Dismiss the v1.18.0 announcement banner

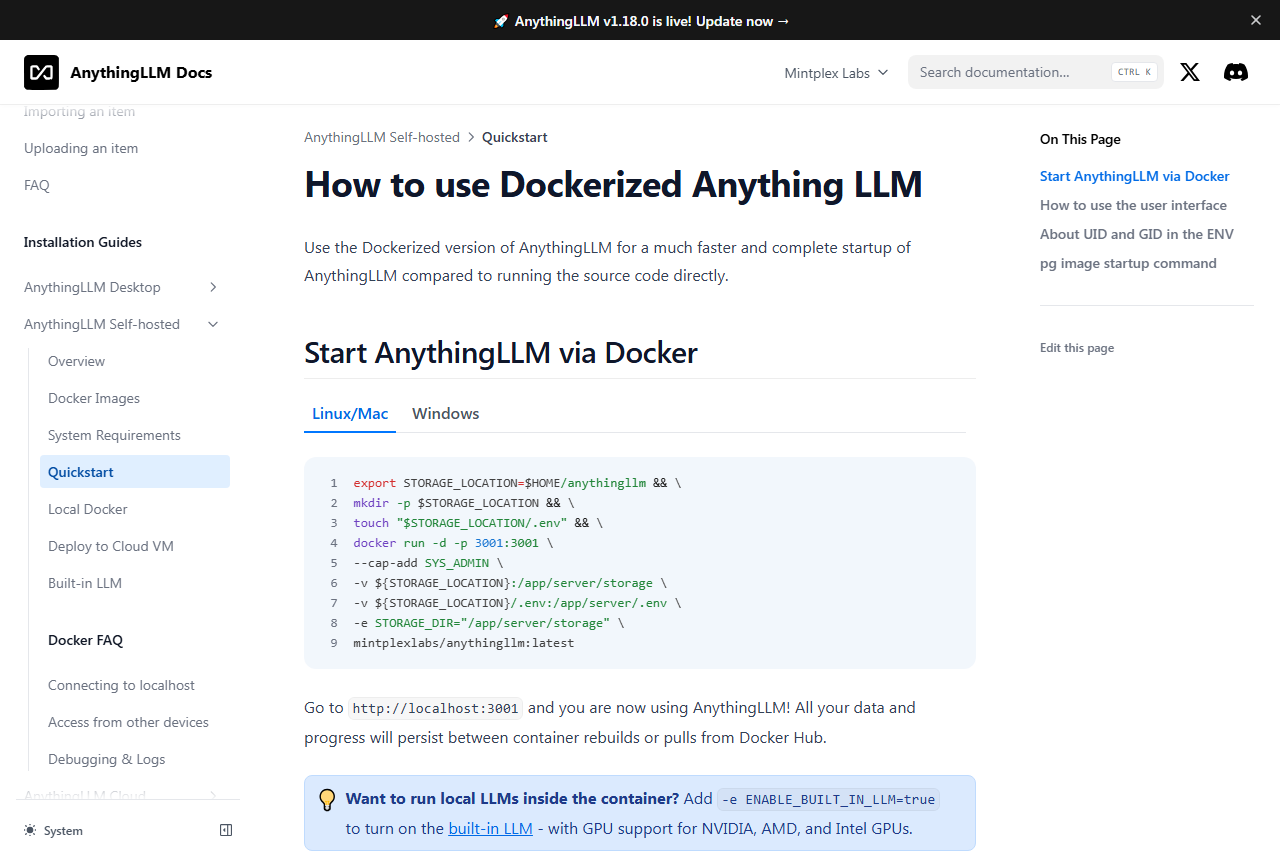tap(1256, 20)
